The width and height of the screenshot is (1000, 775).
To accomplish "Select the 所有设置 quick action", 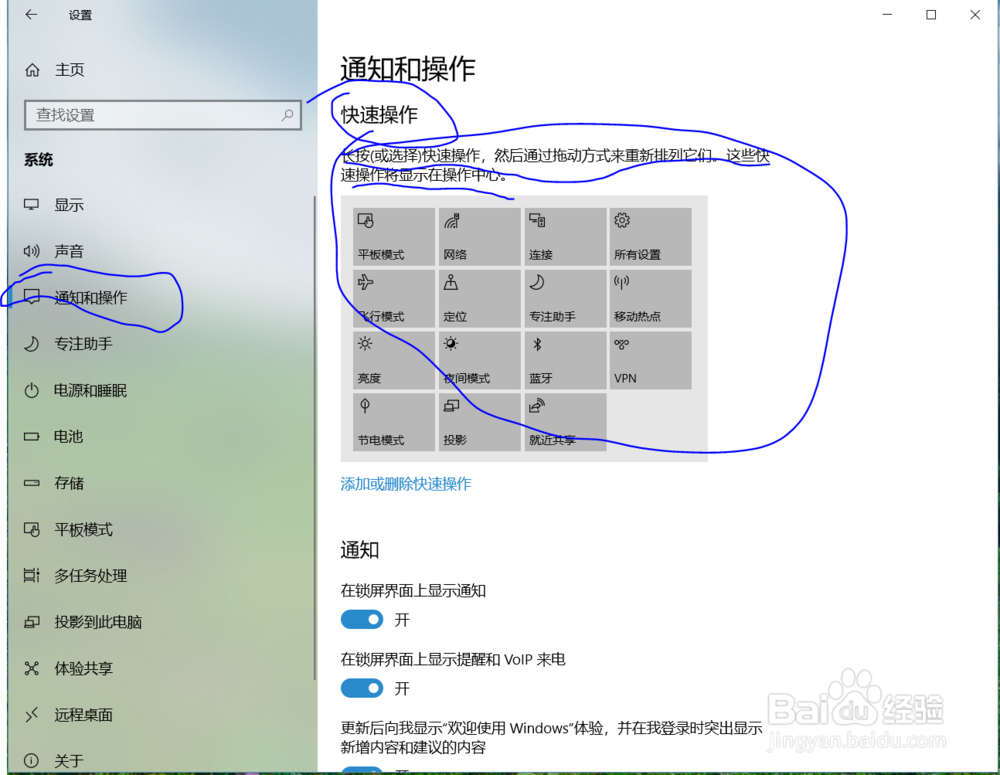I will 651,237.
